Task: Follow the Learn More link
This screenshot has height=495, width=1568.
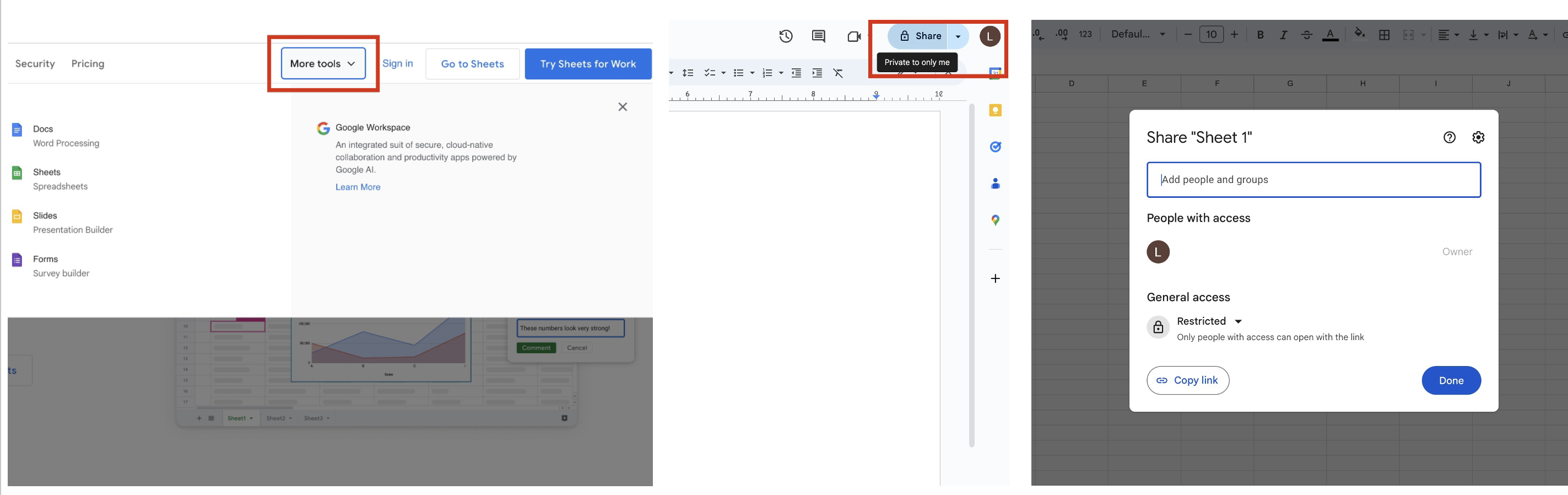Action: coord(358,187)
